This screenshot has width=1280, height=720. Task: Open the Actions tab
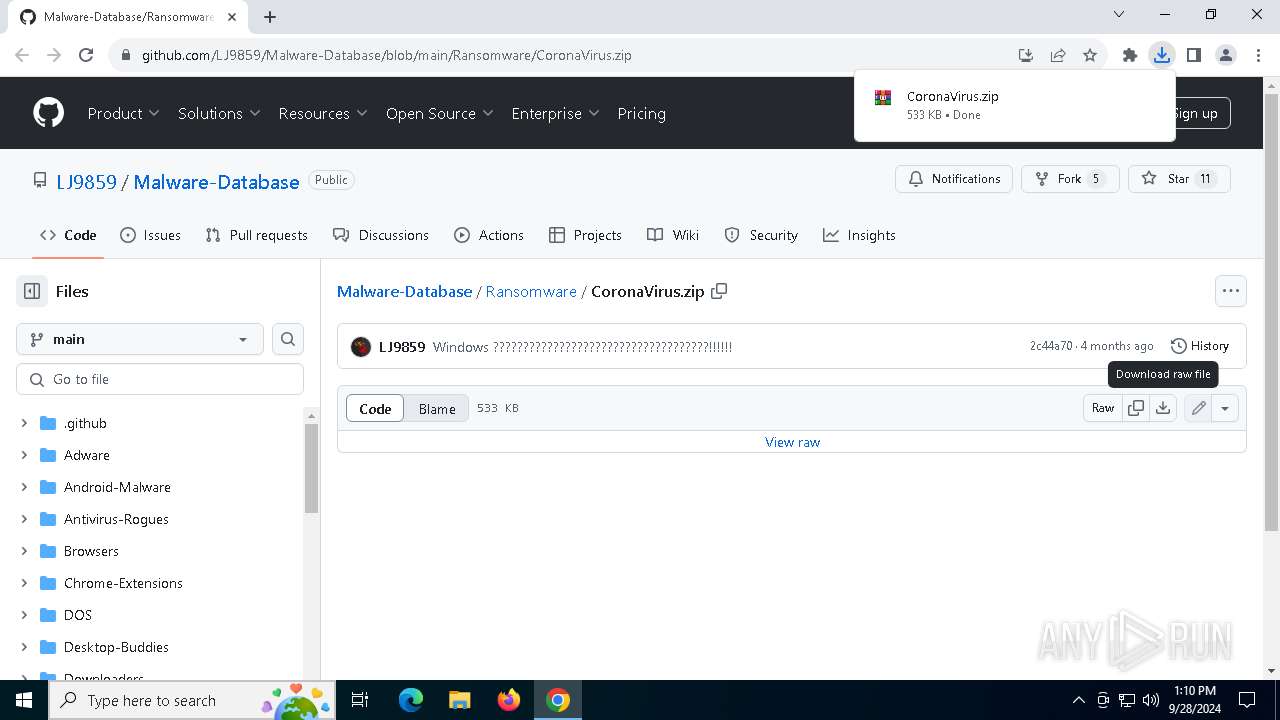coord(489,235)
